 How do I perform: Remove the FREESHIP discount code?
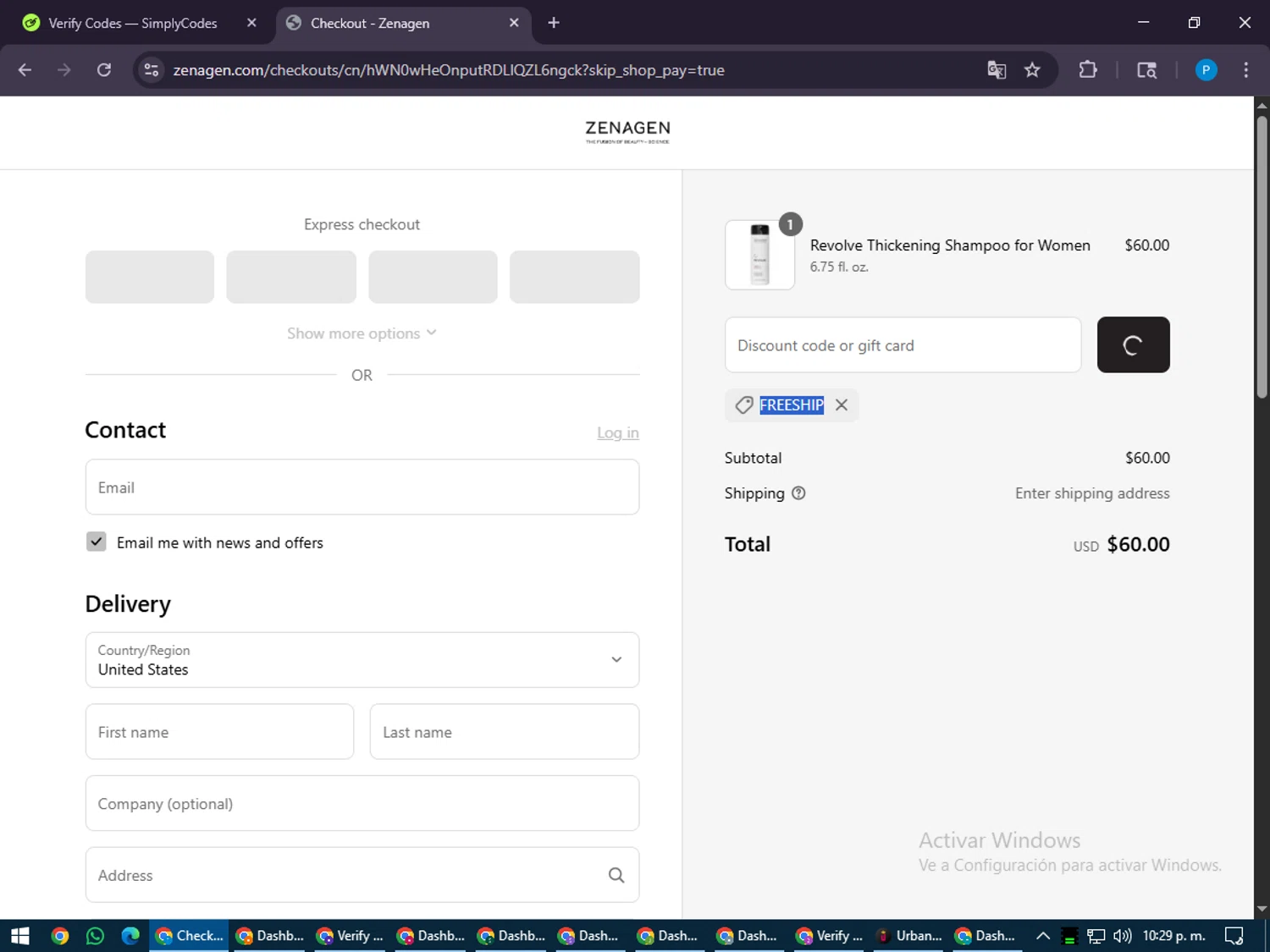pyautogui.click(x=842, y=405)
